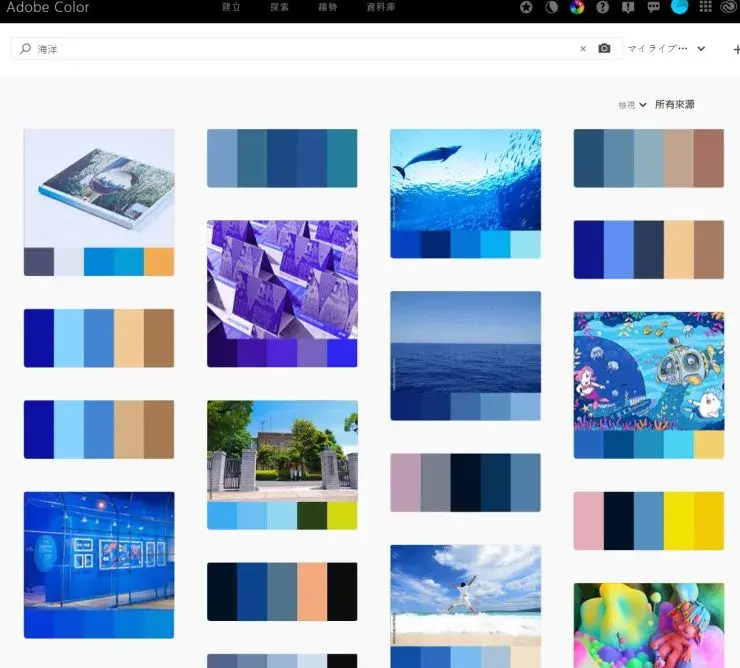The height and width of the screenshot is (668, 740).
Task: Select yellow-green swatch under gate photo
Action: pyautogui.click(x=342, y=516)
